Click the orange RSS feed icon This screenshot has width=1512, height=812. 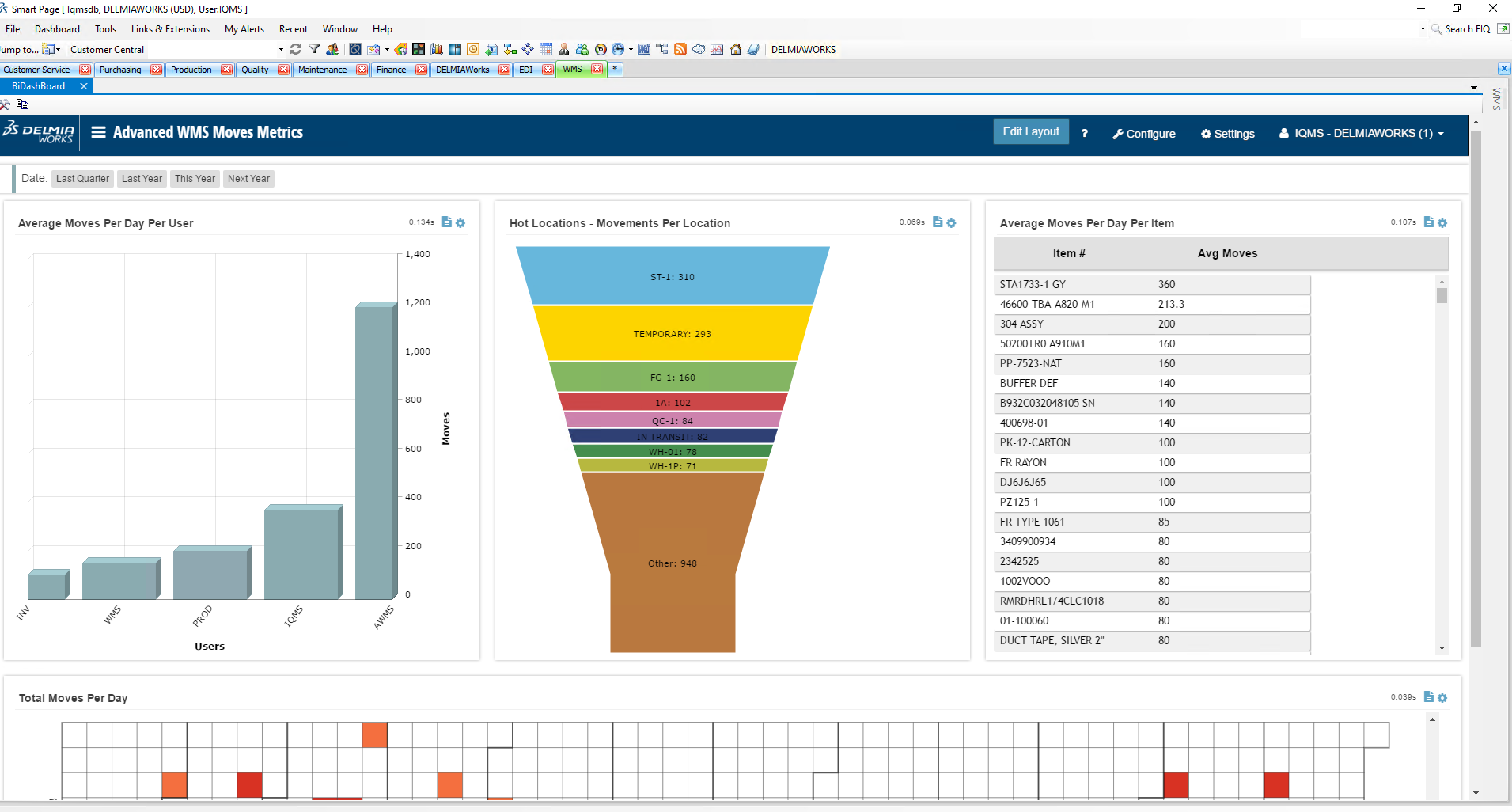pos(680,49)
